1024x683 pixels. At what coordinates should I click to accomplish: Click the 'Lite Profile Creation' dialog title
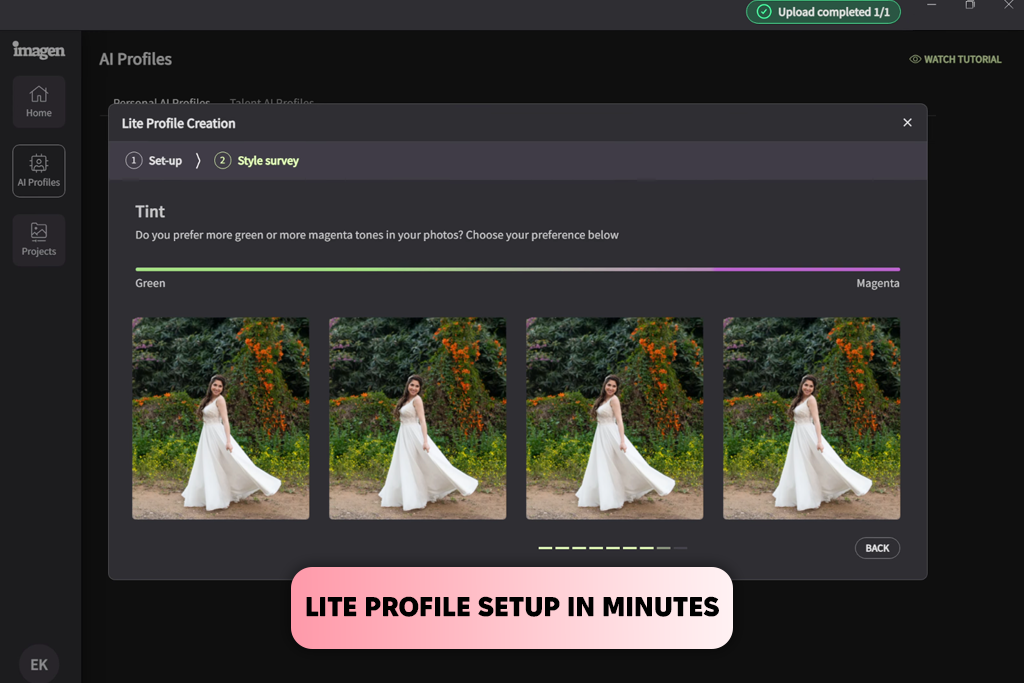[x=178, y=123]
